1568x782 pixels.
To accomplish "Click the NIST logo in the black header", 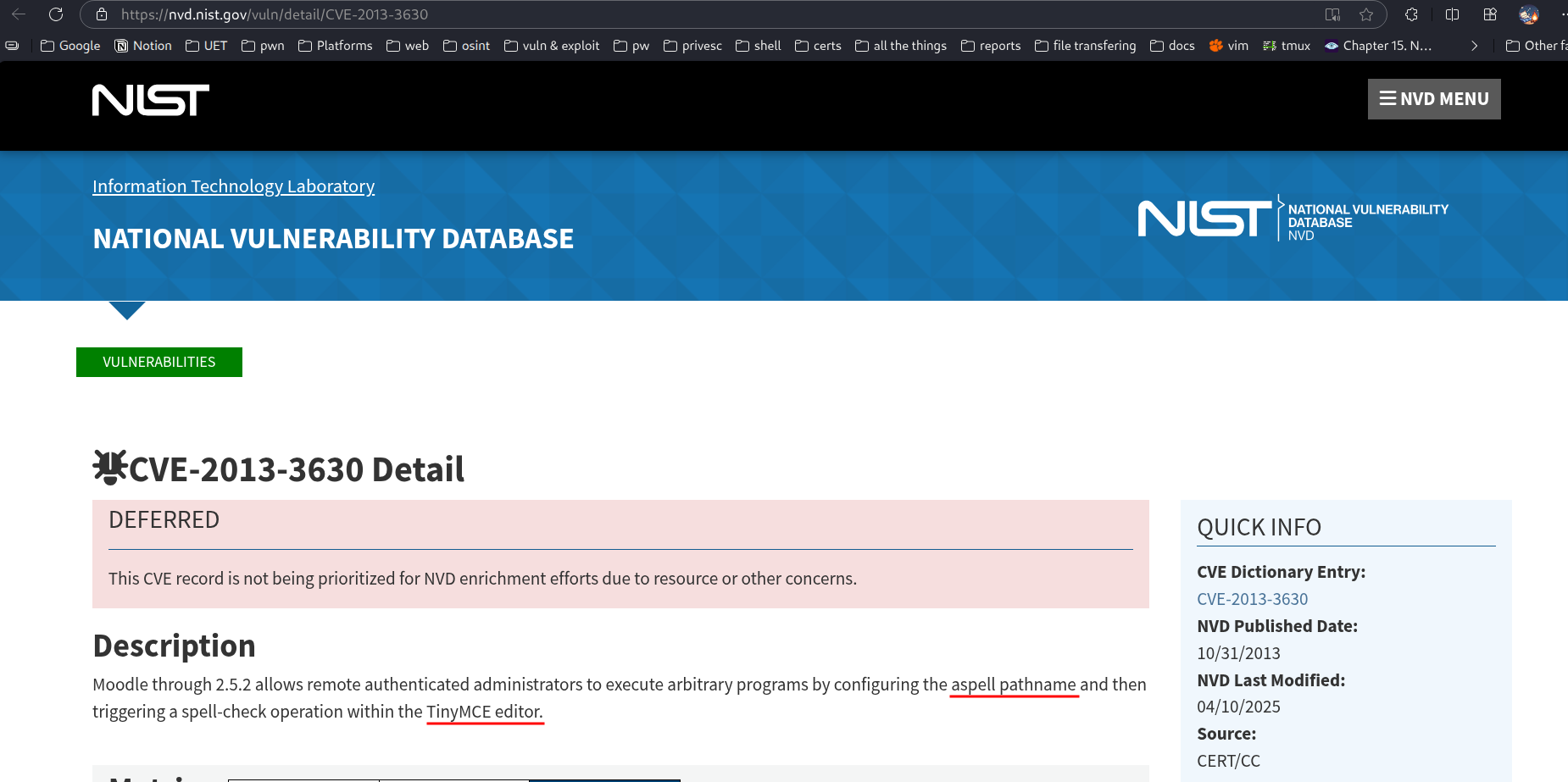I will 151,100.
